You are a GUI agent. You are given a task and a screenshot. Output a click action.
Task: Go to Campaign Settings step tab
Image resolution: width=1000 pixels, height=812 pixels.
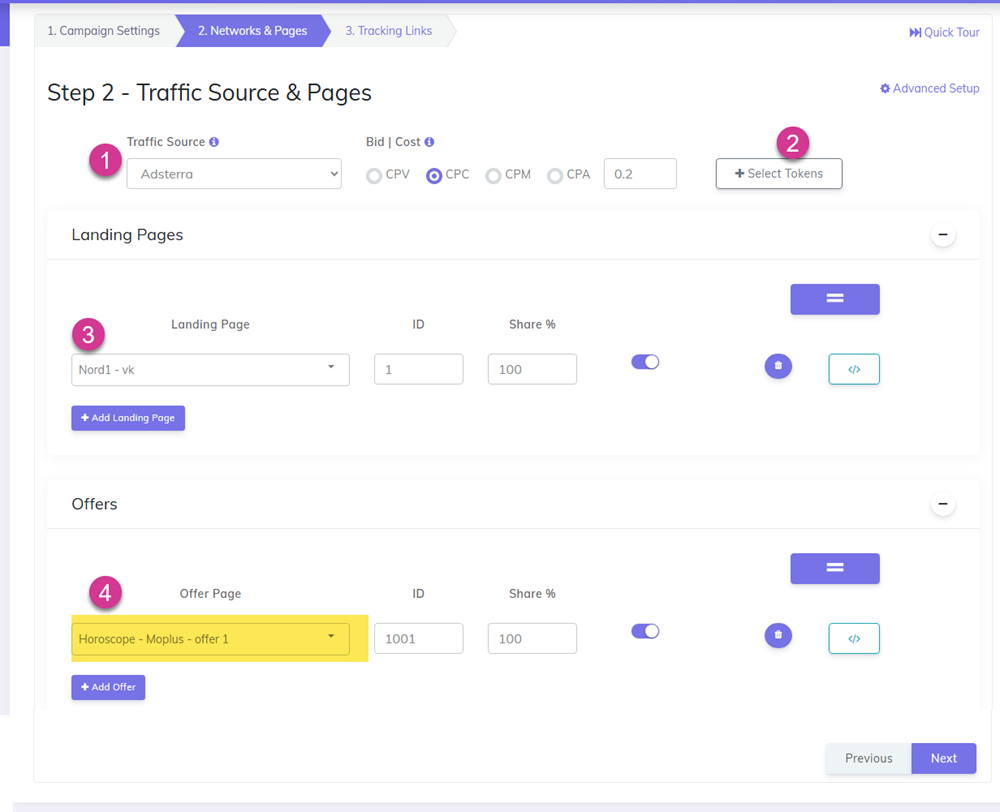104,31
